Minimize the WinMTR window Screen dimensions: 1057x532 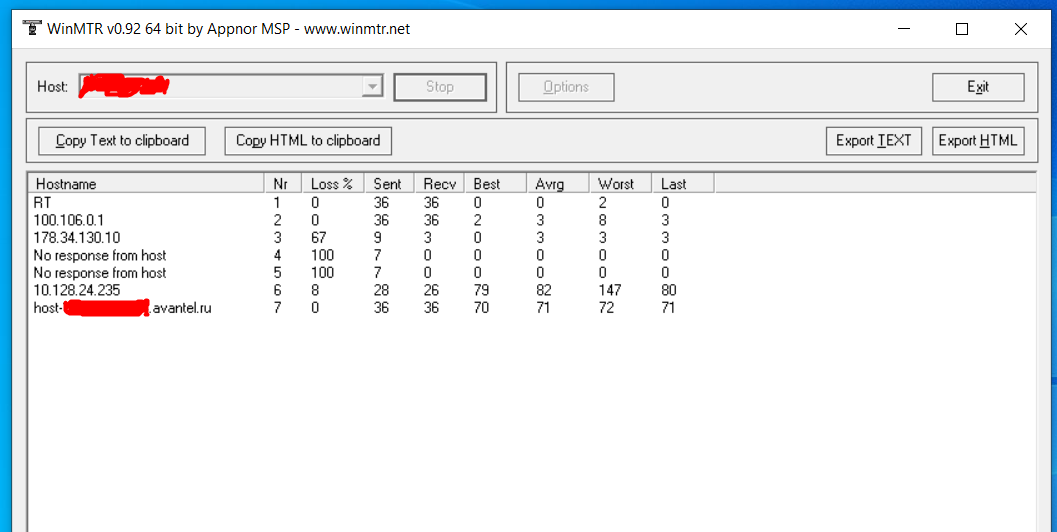(903, 29)
